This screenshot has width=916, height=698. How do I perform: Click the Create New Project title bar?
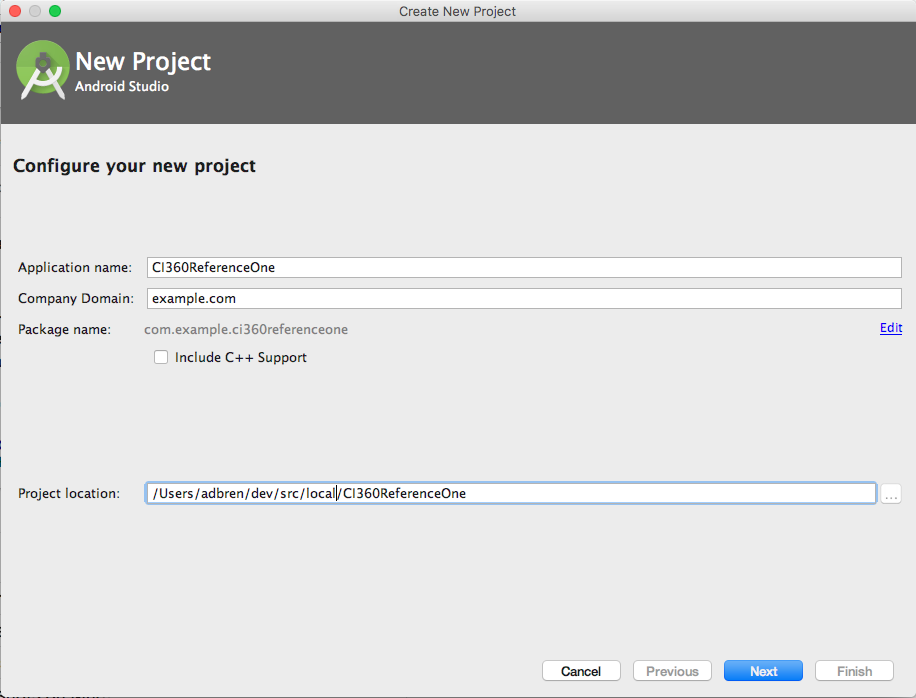tap(457, 11)
